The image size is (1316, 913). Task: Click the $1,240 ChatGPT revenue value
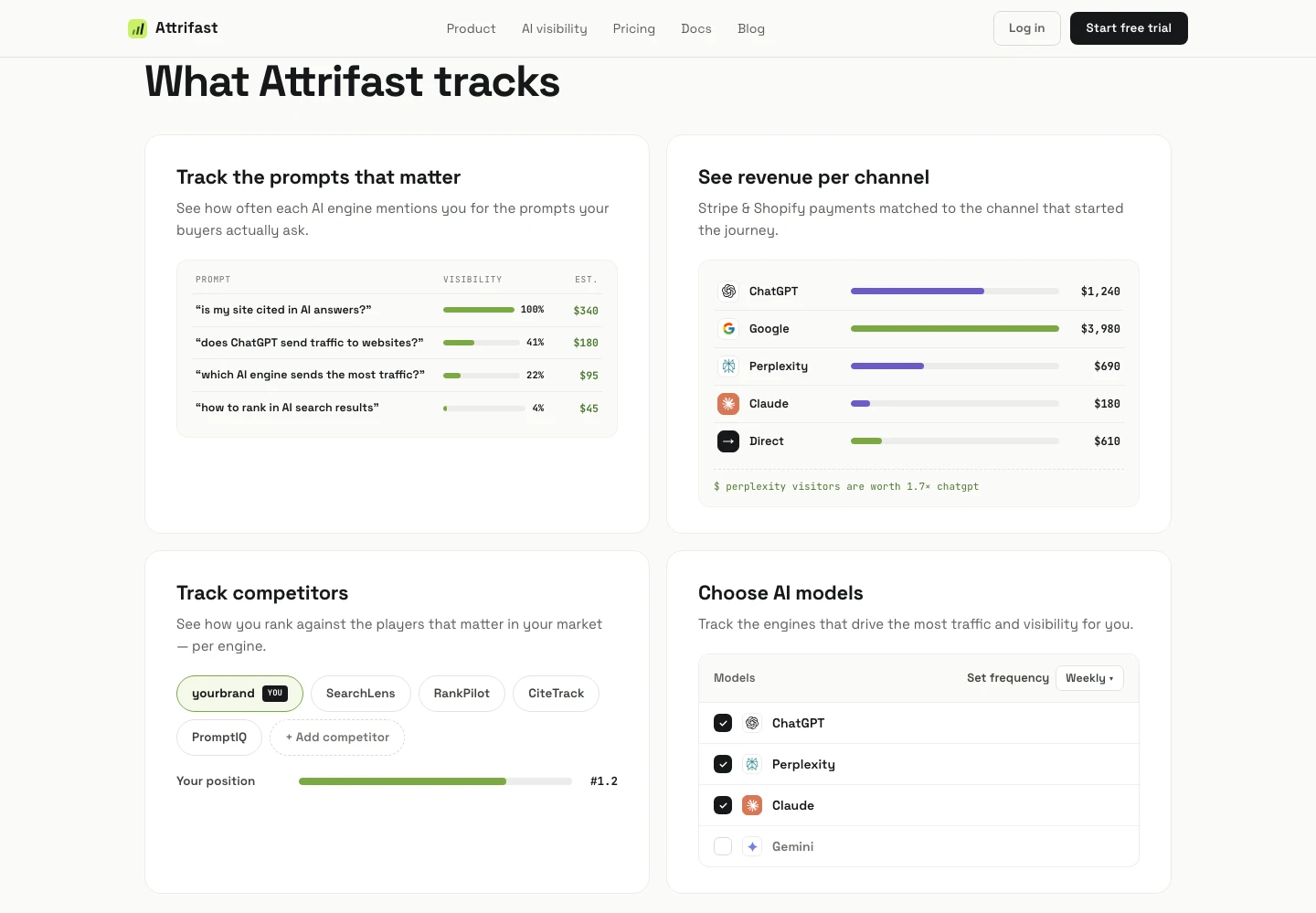(1100, 292)
